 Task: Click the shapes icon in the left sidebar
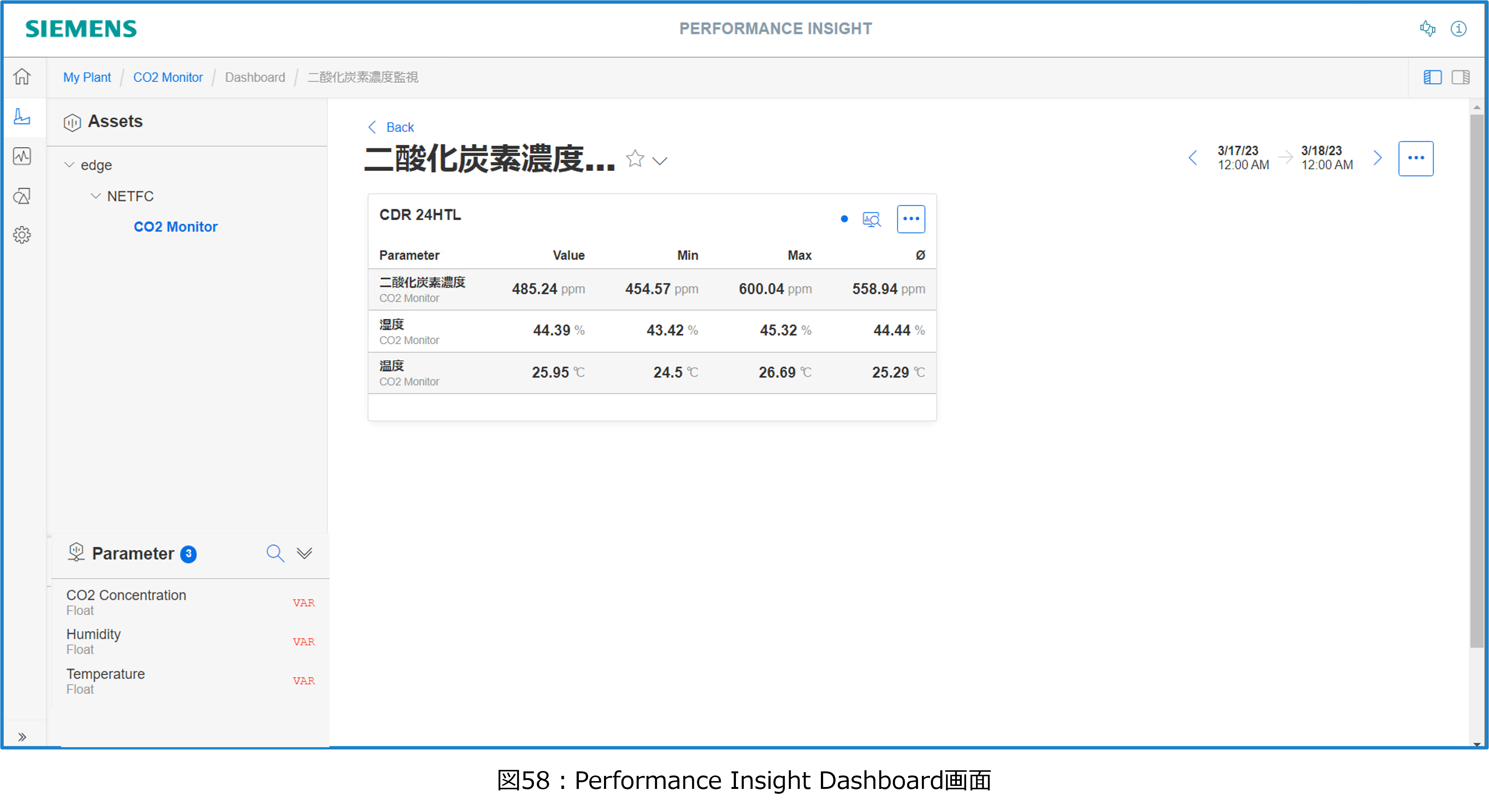pyautogui.click(x=22, y=196)
